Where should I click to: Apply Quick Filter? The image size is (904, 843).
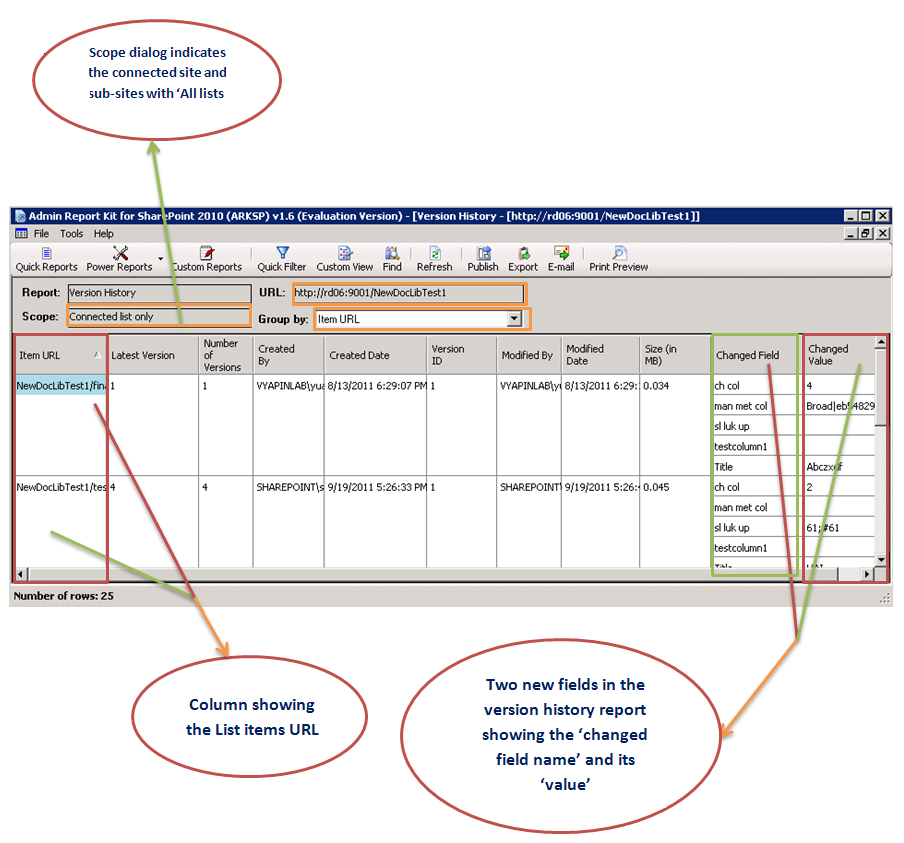(x=282, y=259)
